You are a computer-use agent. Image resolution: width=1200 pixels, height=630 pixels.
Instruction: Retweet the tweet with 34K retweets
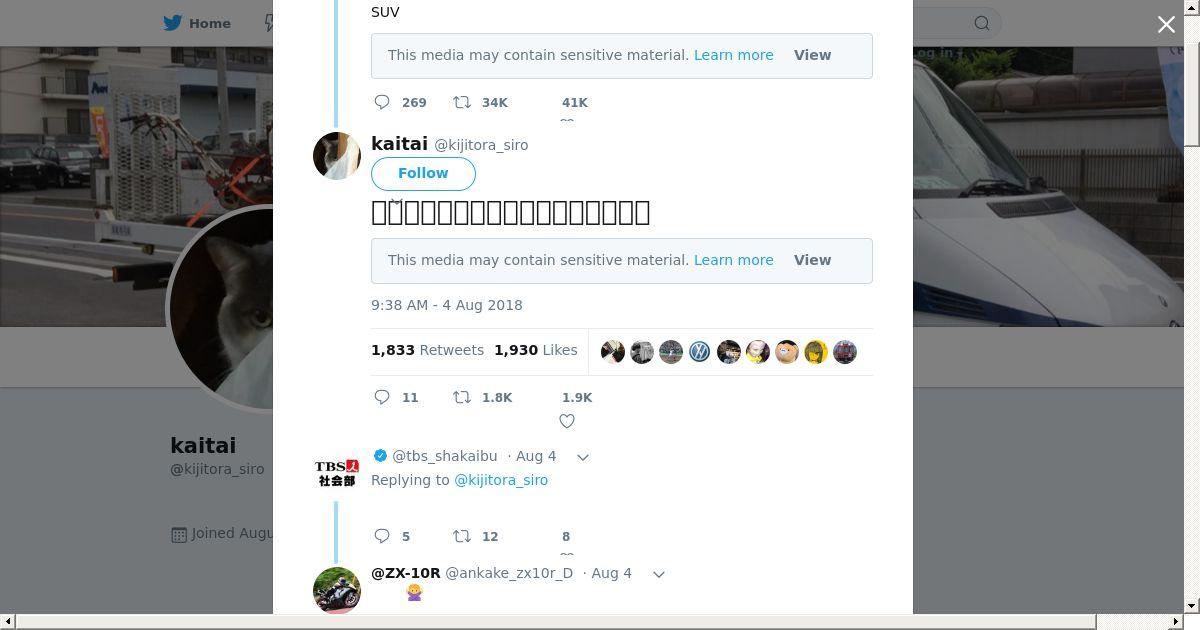462,102
